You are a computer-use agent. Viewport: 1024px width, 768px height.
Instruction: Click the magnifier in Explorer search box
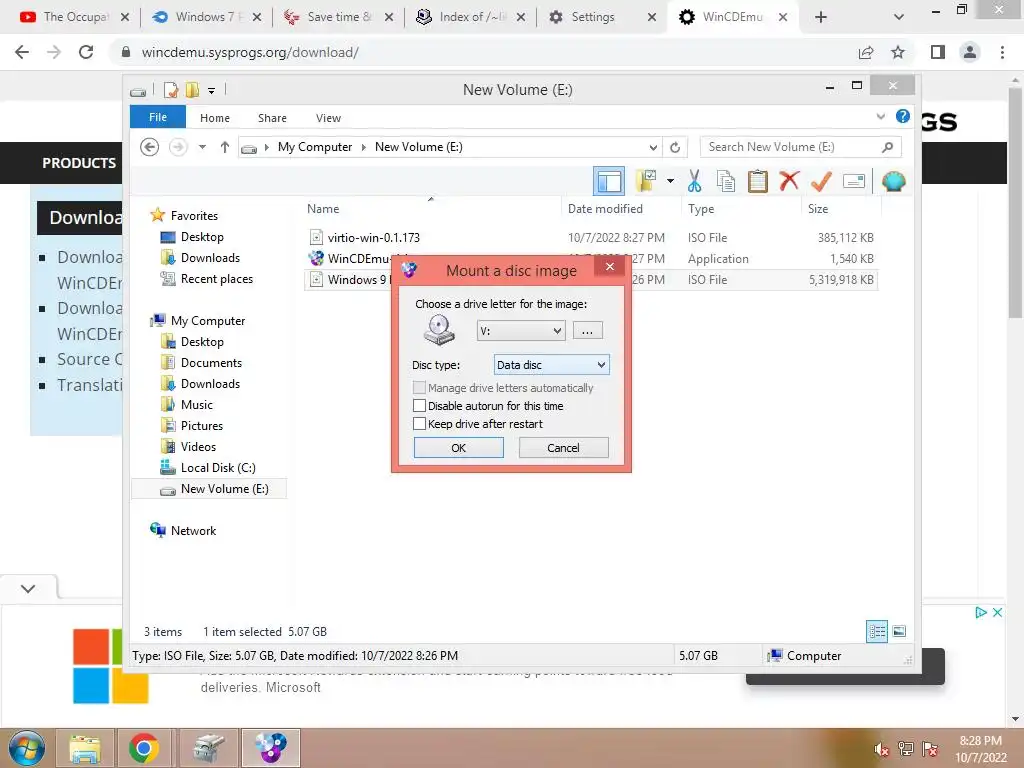coord(887,147)
